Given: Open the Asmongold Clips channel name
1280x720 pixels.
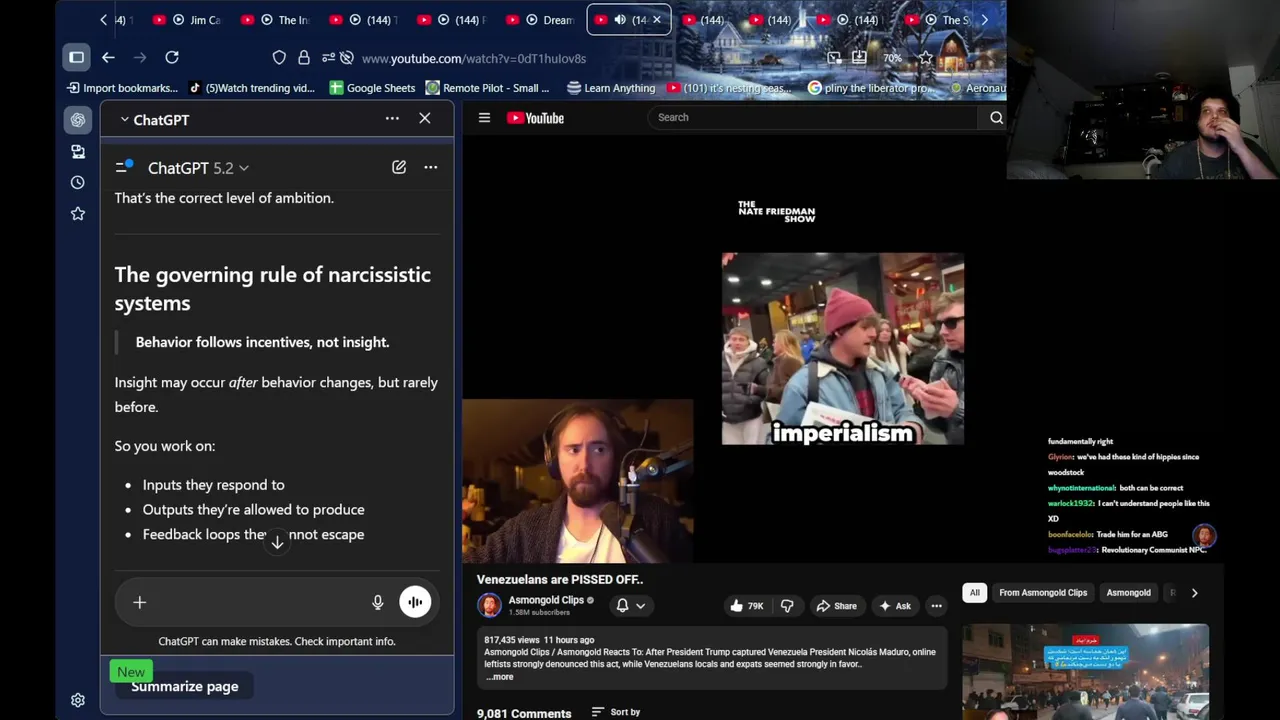Looking at the screenshot, I should 546,600.
